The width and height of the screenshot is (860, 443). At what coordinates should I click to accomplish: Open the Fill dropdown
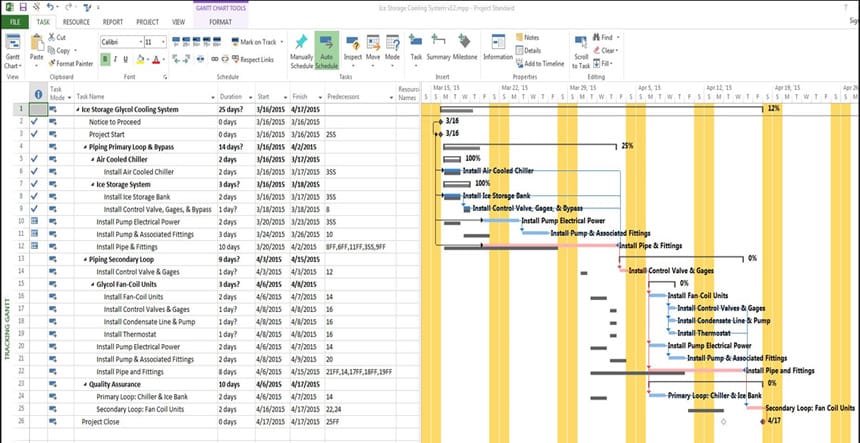610,64
